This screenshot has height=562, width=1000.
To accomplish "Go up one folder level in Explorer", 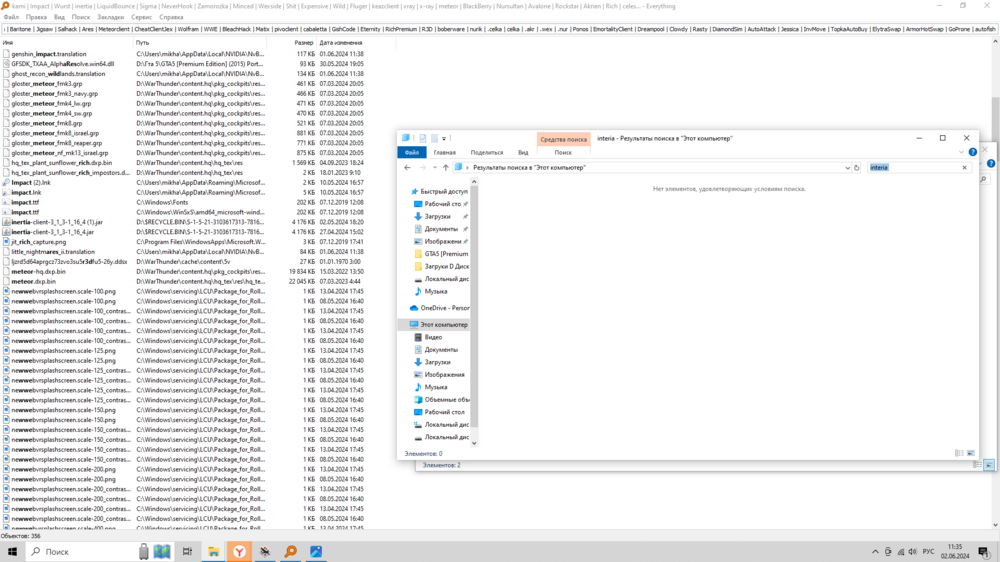I will click(x=446, y=168).
